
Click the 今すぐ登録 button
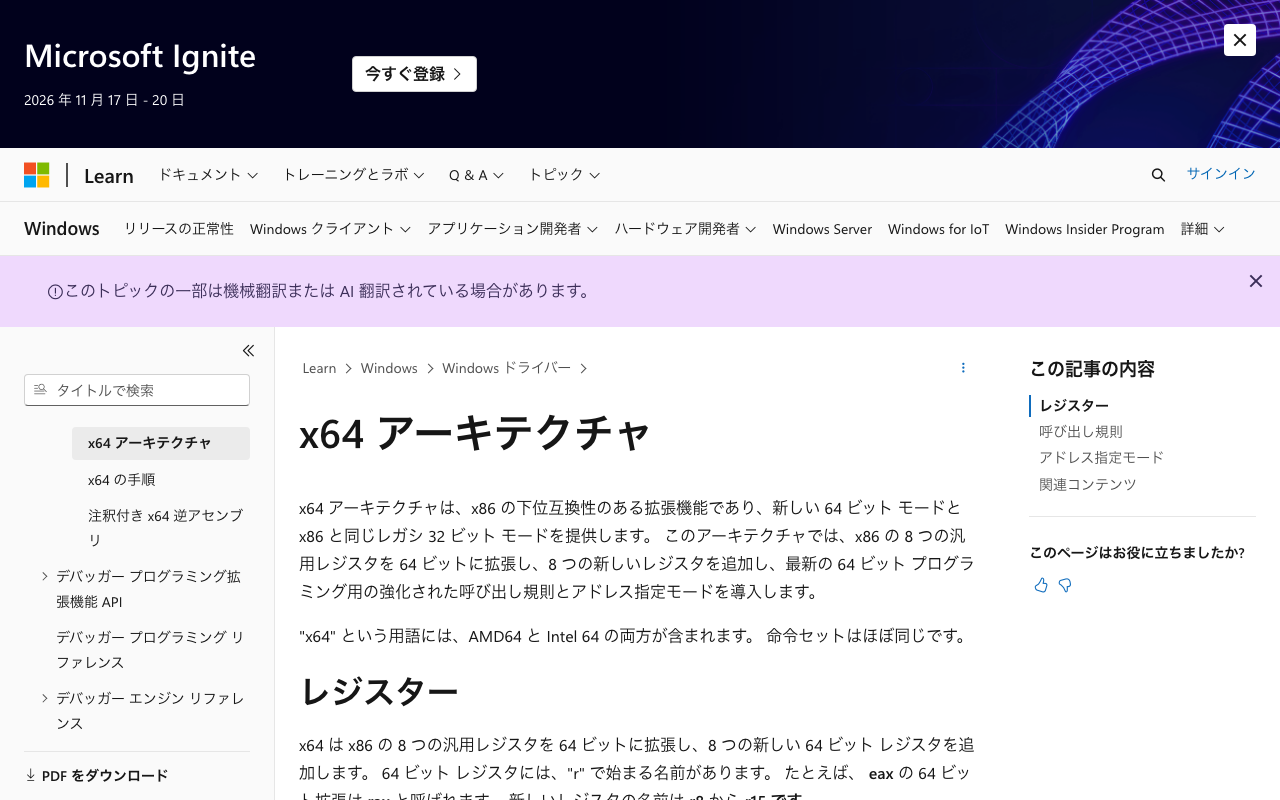(414, 74)
